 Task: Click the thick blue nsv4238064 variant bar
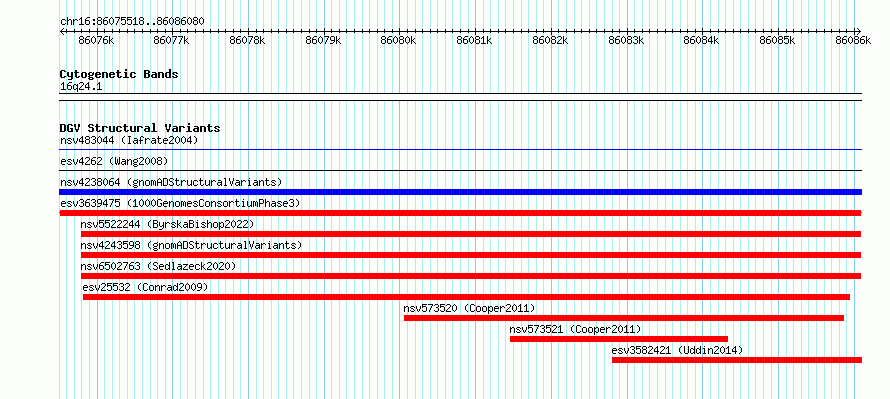click(x=460, y=192)
